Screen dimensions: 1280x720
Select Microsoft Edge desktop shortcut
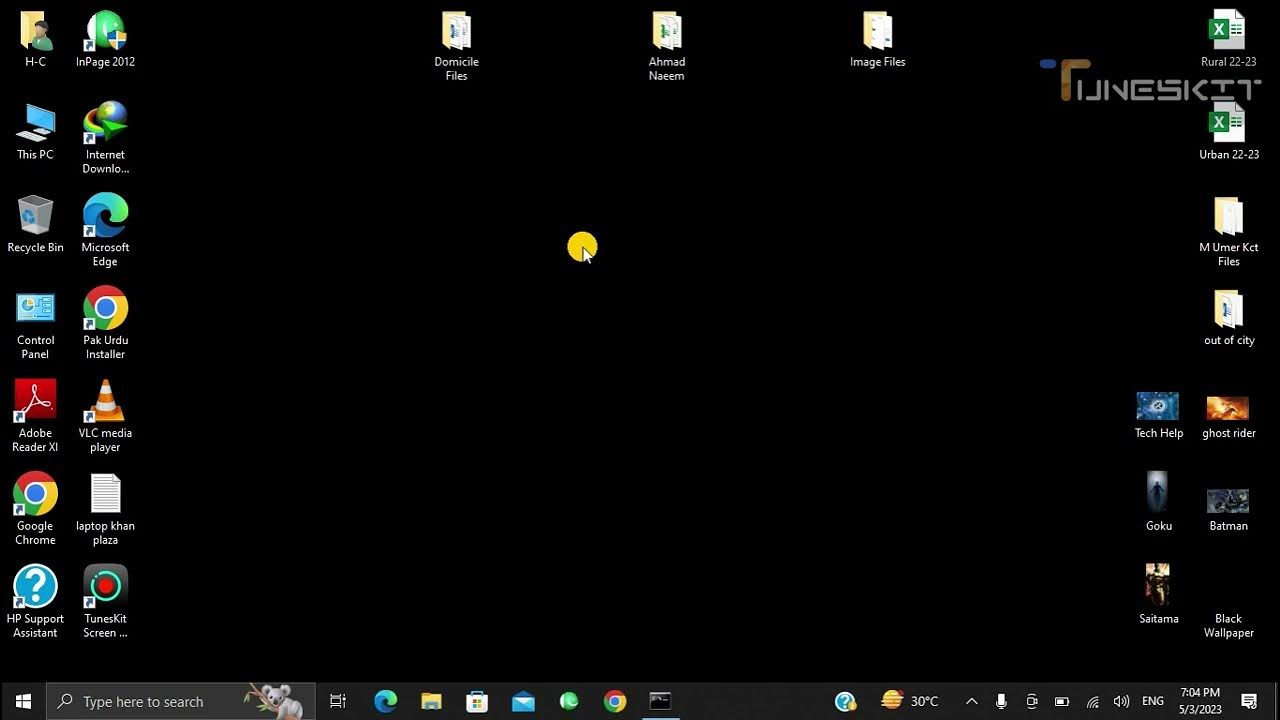[105, 231]
